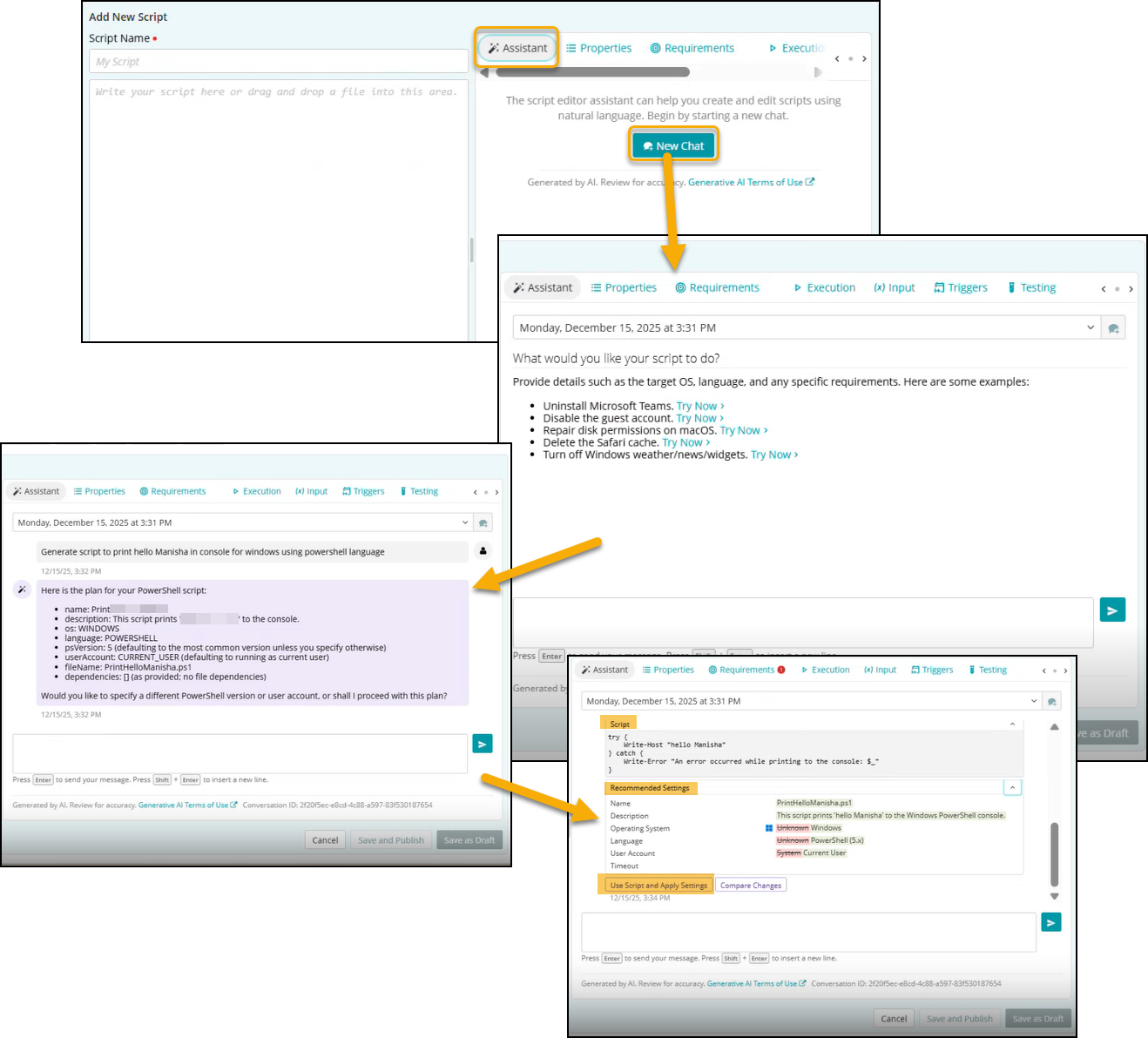
Task: Open date dropdown above 'What would you like'
Action: 1090,327
